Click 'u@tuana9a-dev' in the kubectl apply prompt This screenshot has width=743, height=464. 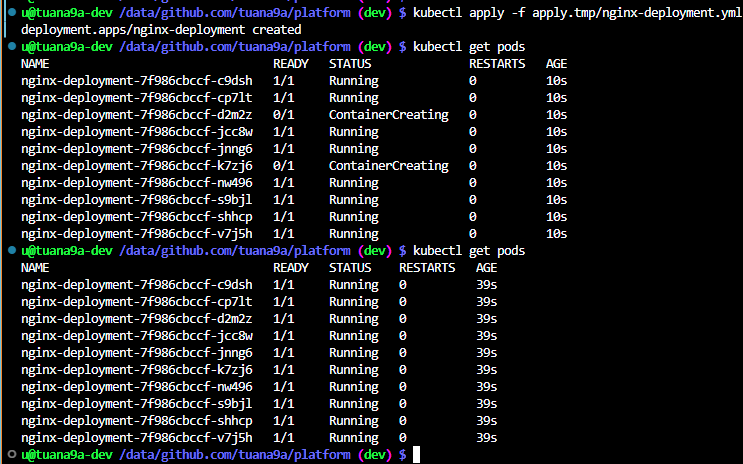coord(67,13)
